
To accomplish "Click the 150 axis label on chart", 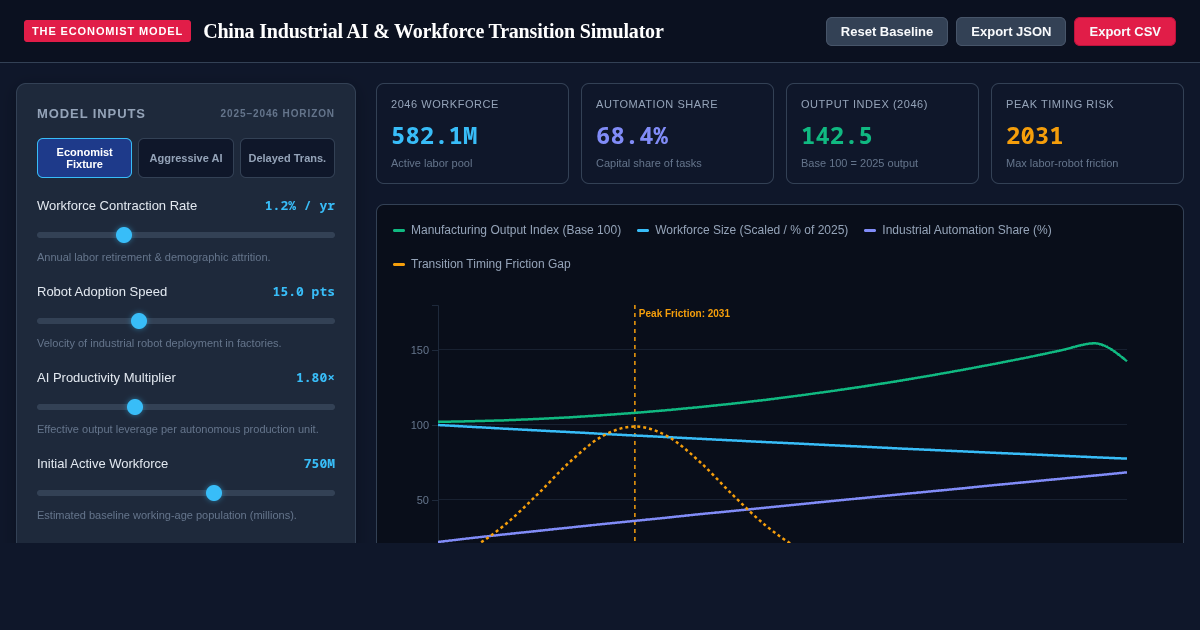I will [x=419, y=350].
